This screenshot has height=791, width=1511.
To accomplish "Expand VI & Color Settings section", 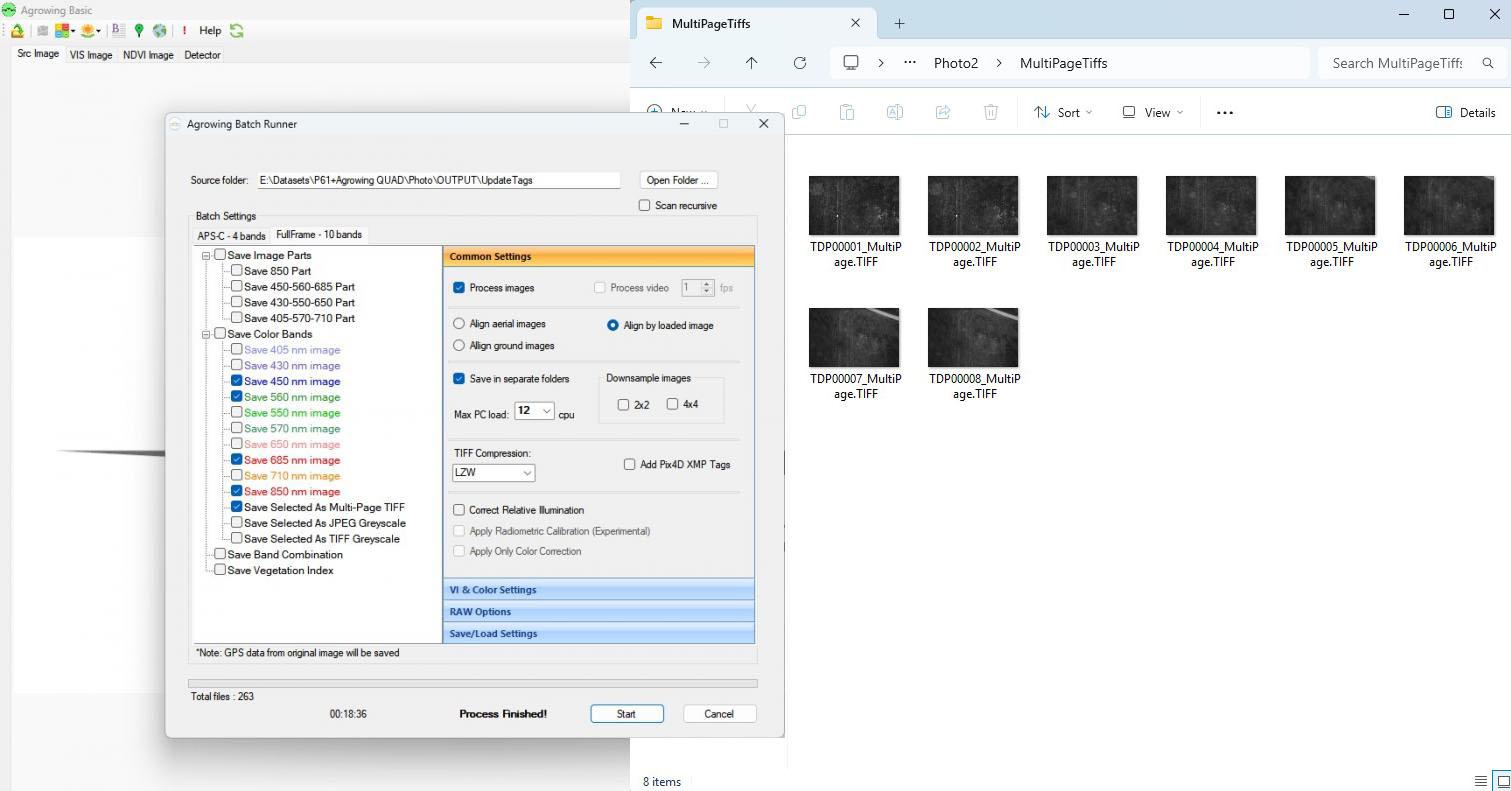I will tap(598, 590).
